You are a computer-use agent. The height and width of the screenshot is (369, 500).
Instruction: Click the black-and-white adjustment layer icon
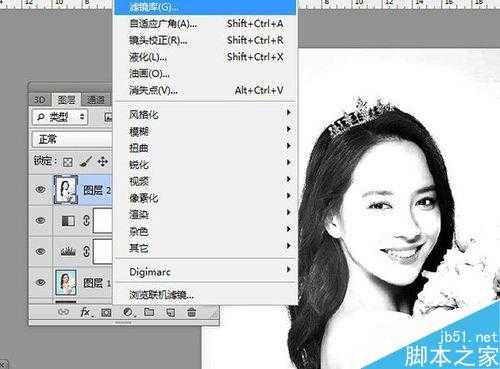[68, 221]
